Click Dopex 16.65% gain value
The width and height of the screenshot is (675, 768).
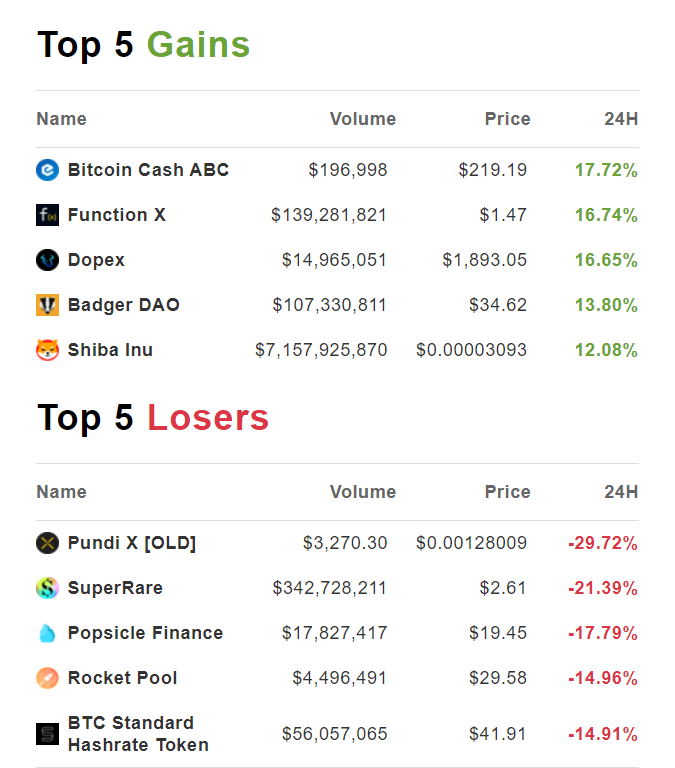point(606,260)
